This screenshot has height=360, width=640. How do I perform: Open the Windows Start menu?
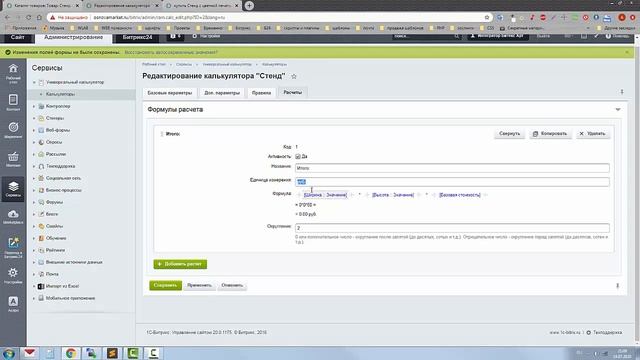tap(9, 353)
